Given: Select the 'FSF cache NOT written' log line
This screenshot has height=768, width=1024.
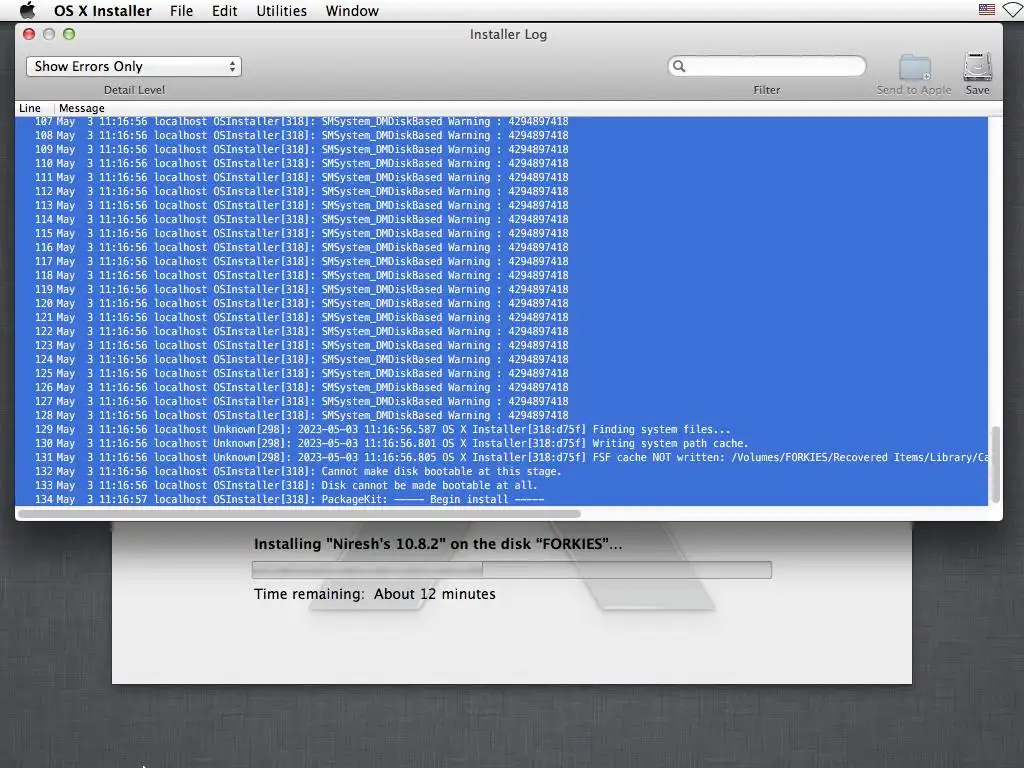Looking at the screenshot, I should (502, 457).
